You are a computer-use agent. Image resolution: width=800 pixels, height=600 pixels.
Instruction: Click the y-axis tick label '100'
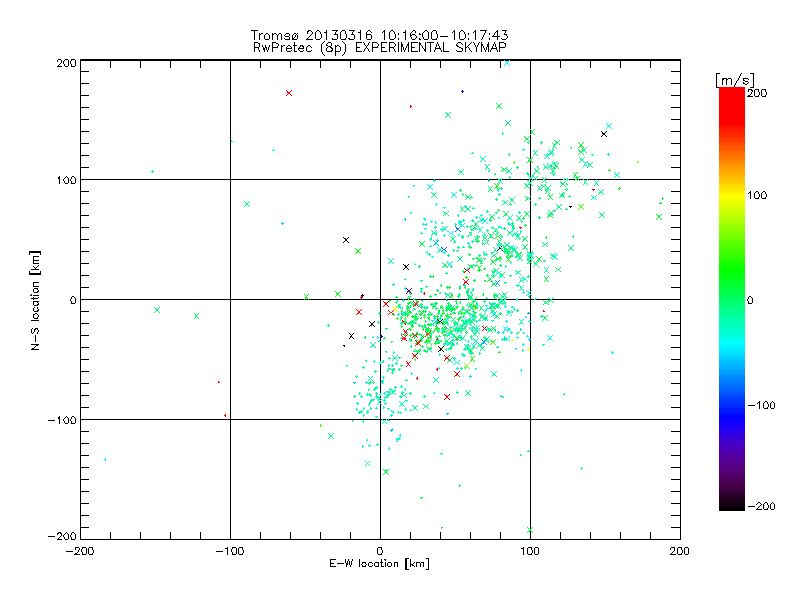pos(66,180)
